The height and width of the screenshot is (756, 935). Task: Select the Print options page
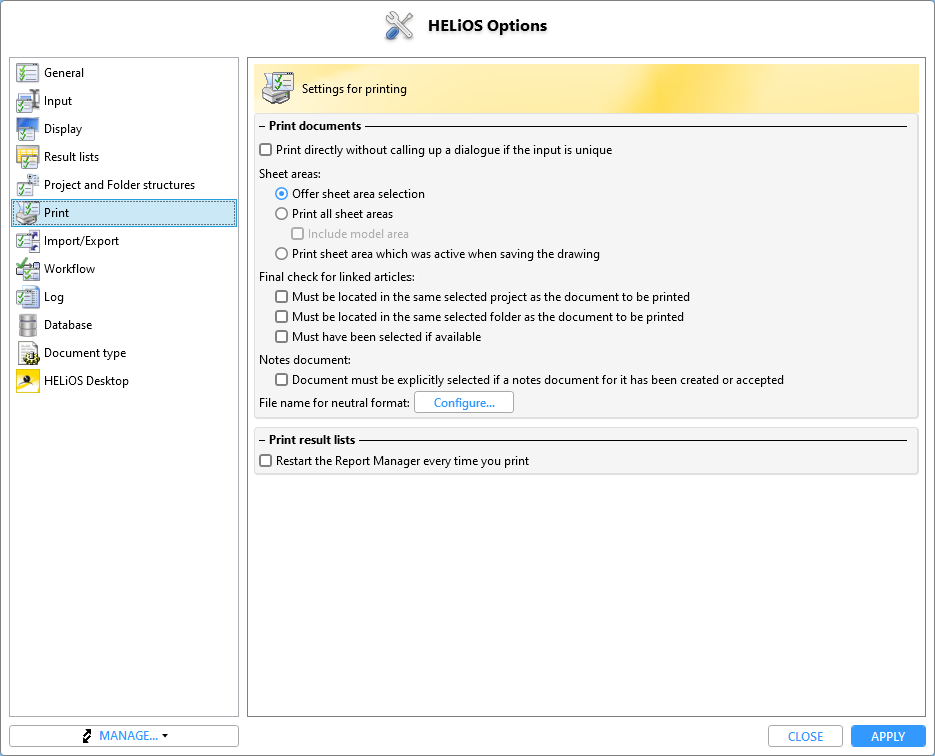[x=124, y=213]
